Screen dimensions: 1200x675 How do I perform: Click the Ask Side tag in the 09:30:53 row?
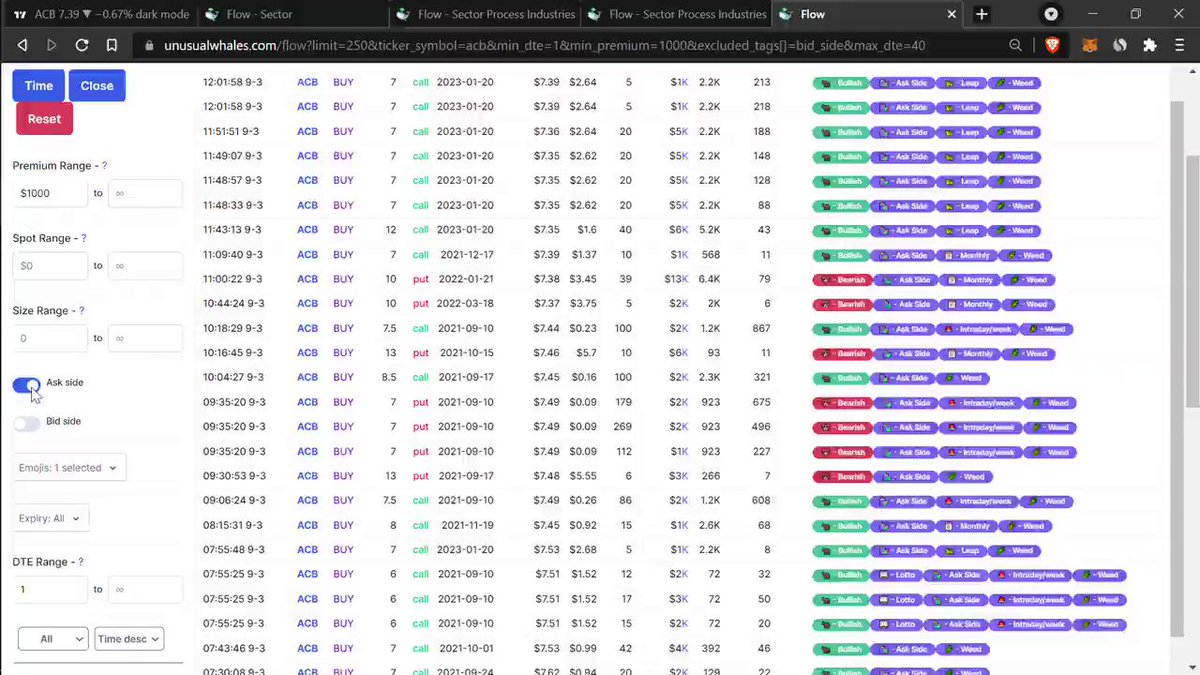pos(904,477)
